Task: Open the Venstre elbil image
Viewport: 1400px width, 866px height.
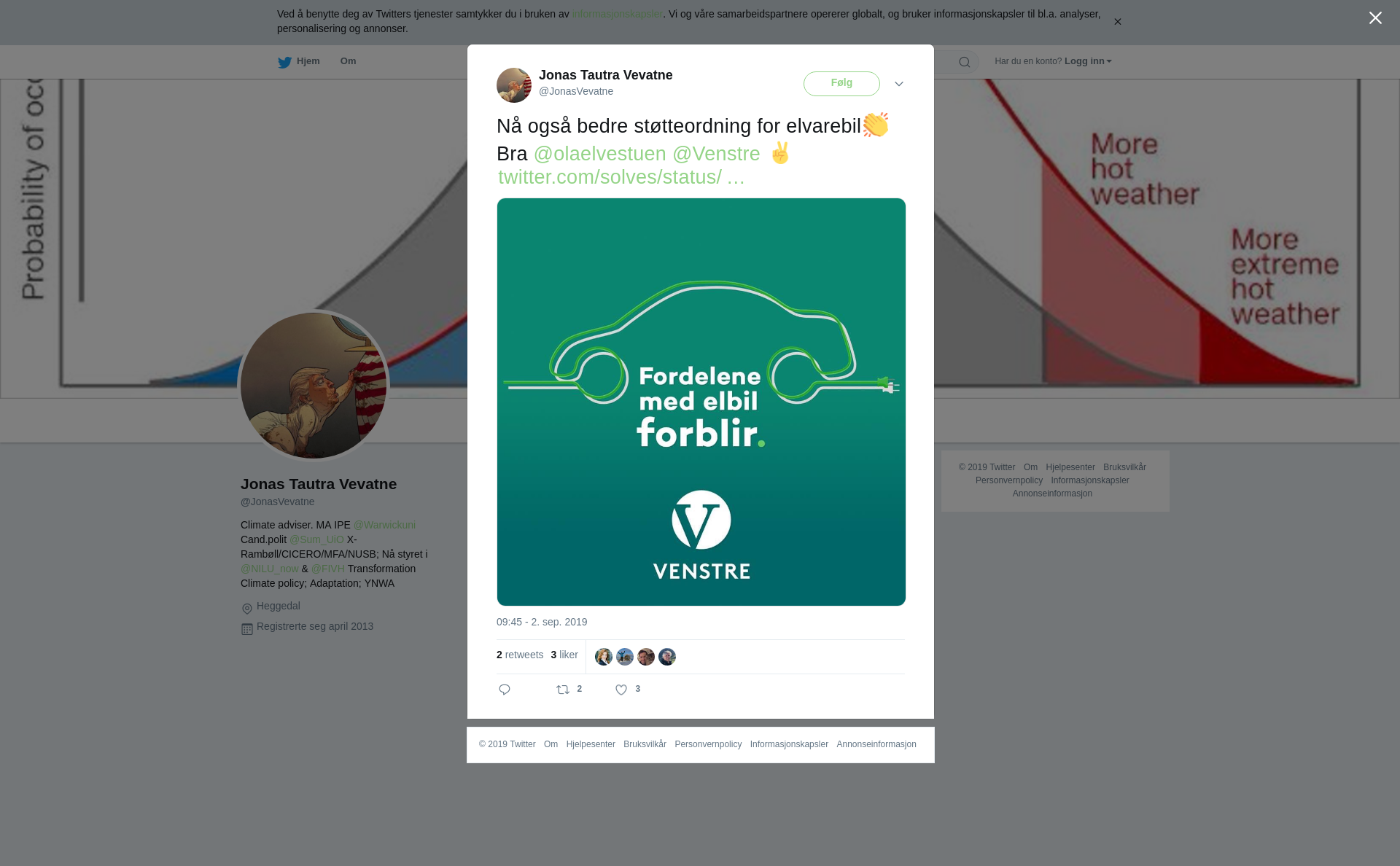Action: (701, 402)
